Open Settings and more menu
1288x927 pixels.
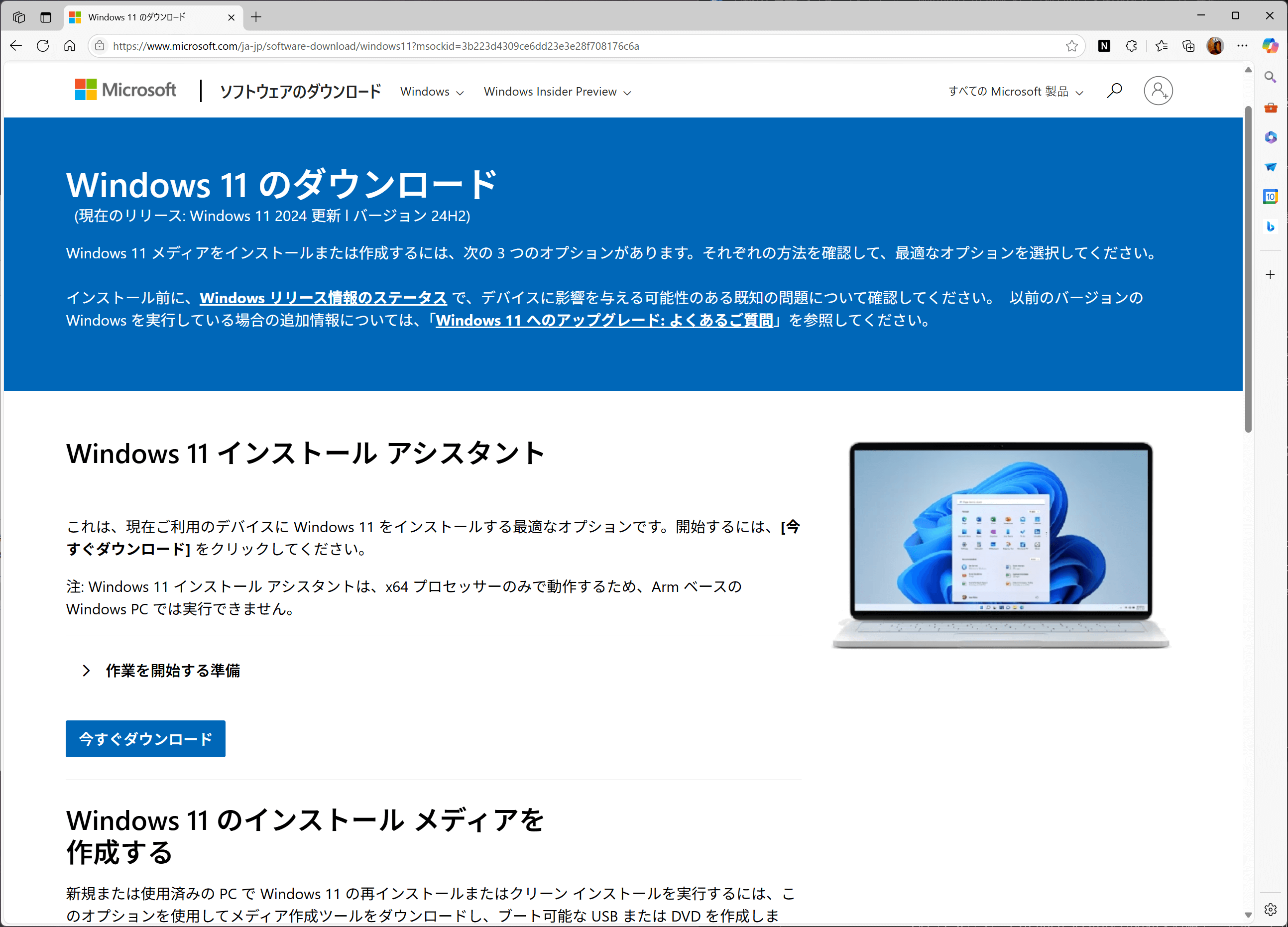tap(1243, 46)
